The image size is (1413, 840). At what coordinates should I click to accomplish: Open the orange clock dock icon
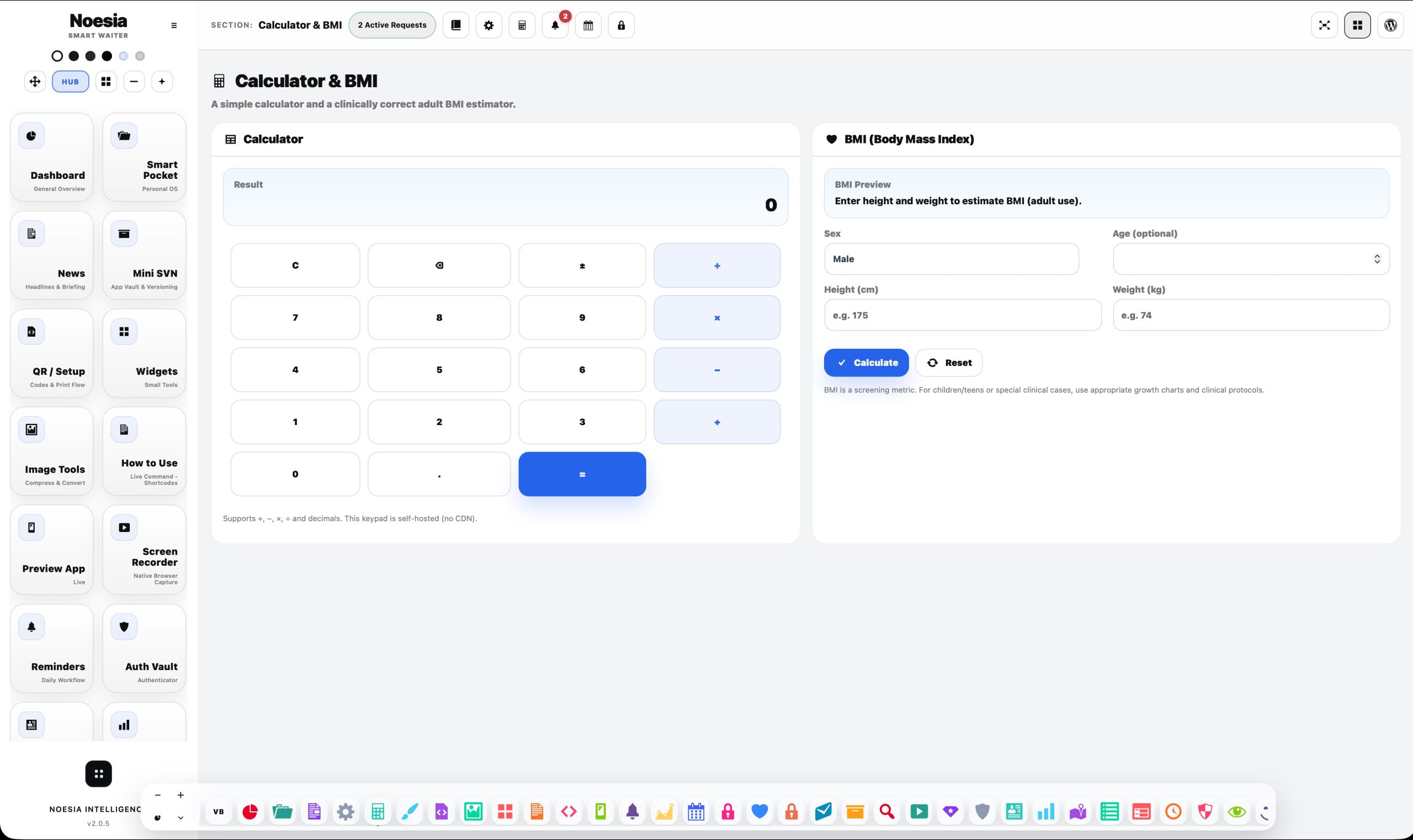(x=1173, y=812)
